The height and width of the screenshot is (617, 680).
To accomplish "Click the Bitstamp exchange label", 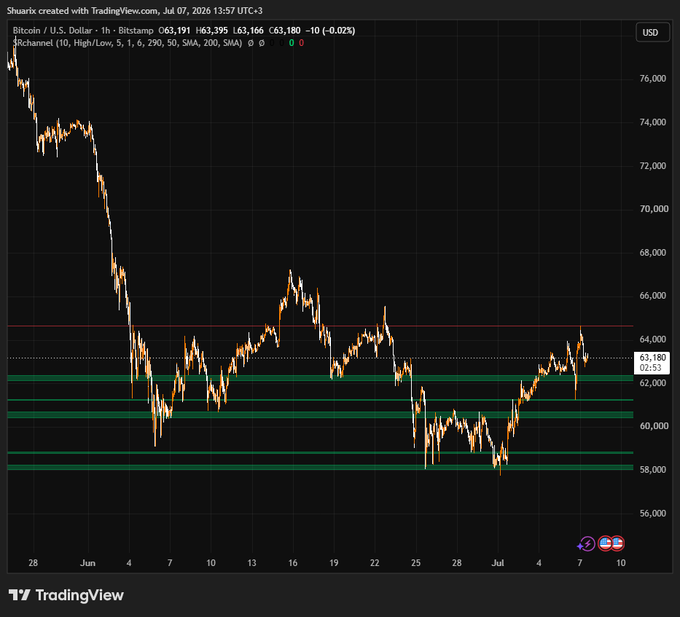I will [x=136, y=30].
